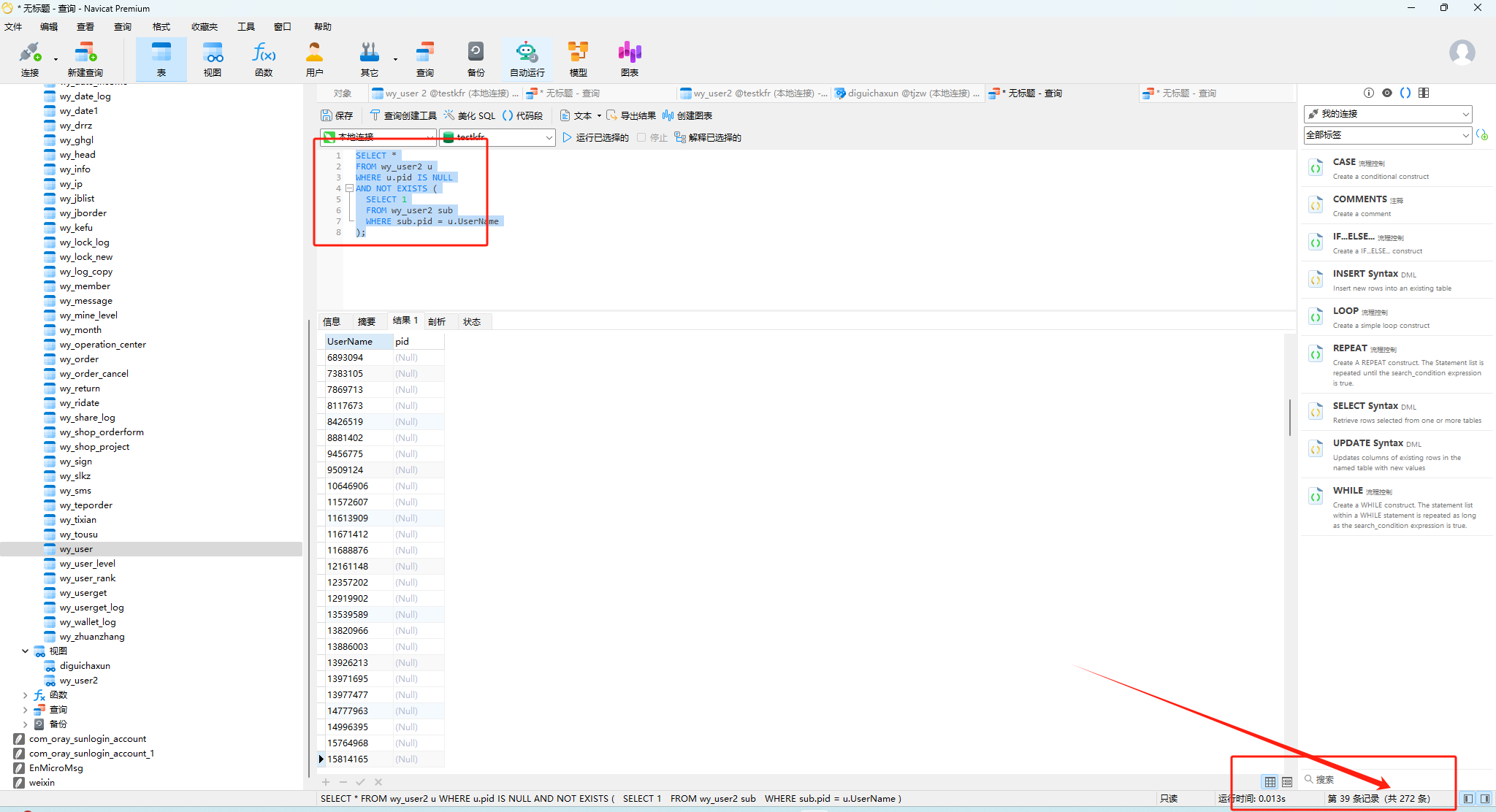Click 美化 SQL beautify button
Screen dimensions: 1496x812
coord(469,115)
